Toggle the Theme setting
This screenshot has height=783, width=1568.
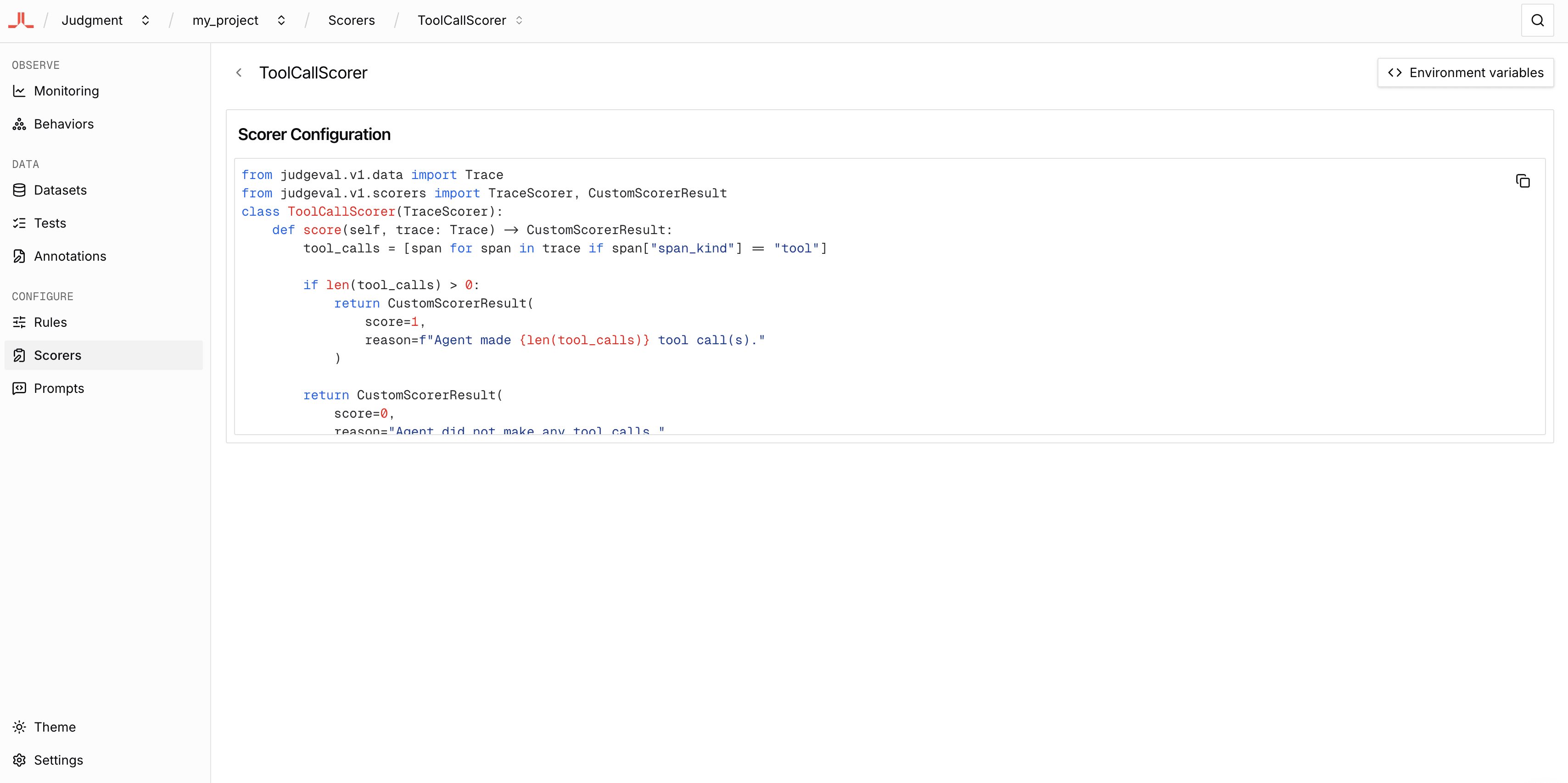point(54,727)
